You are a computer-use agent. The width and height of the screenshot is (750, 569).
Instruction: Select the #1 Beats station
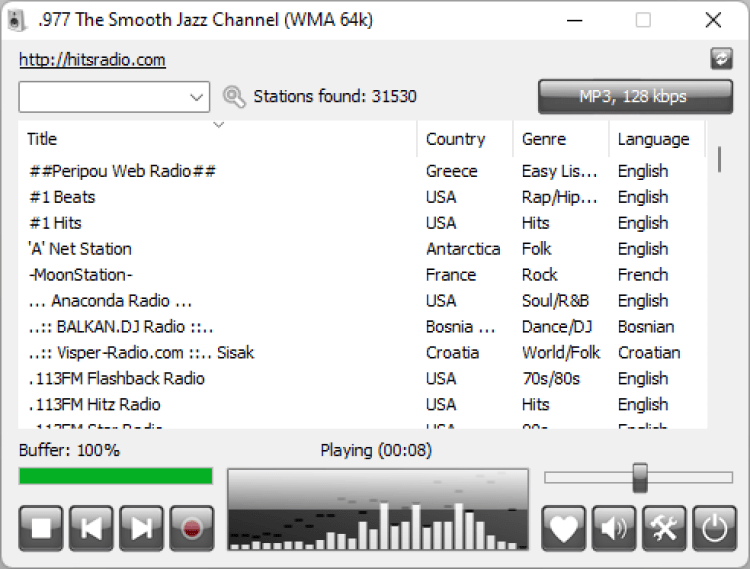(x=363, y=197)
